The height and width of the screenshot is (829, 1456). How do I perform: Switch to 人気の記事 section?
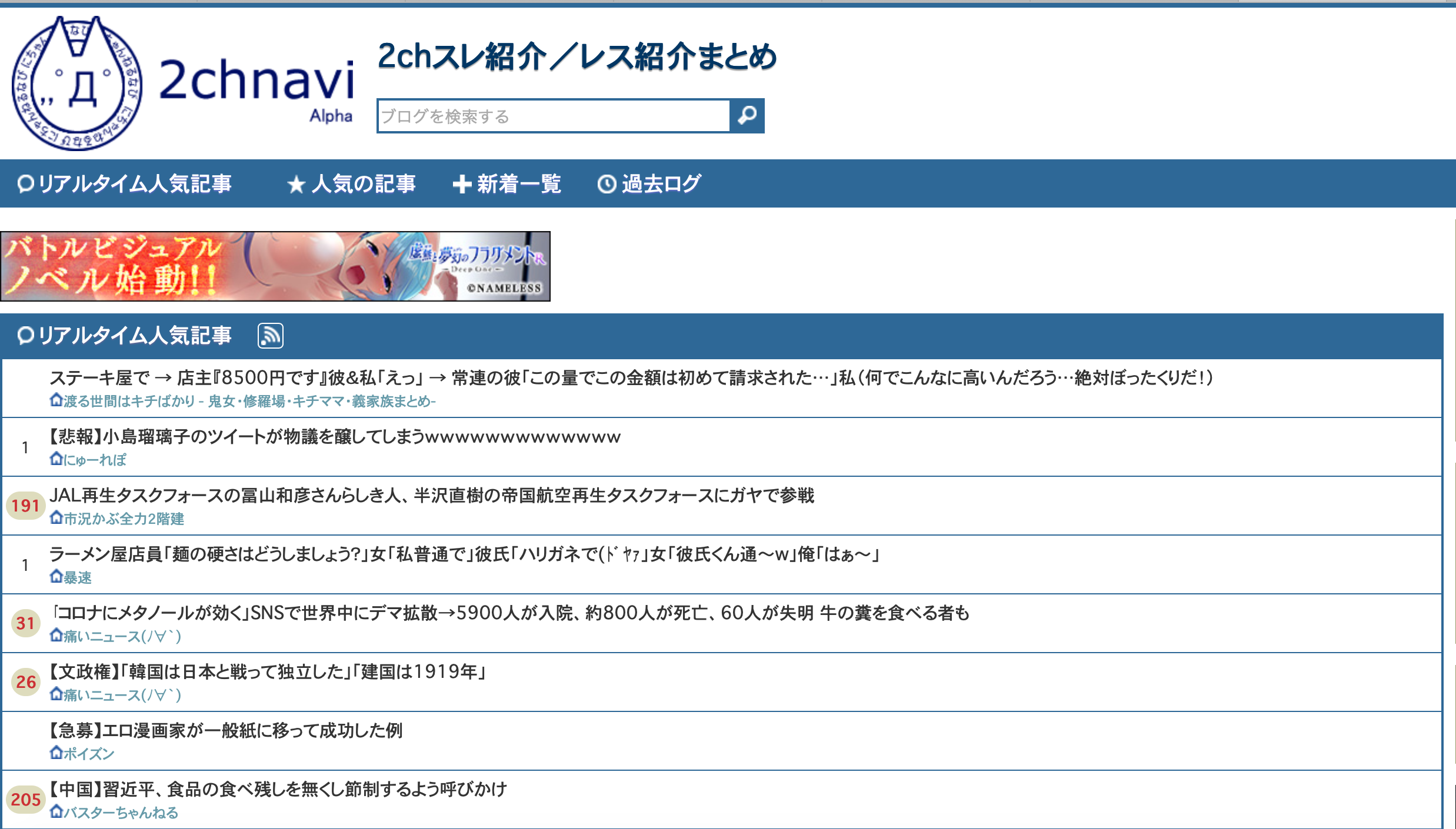coord(363,183)
